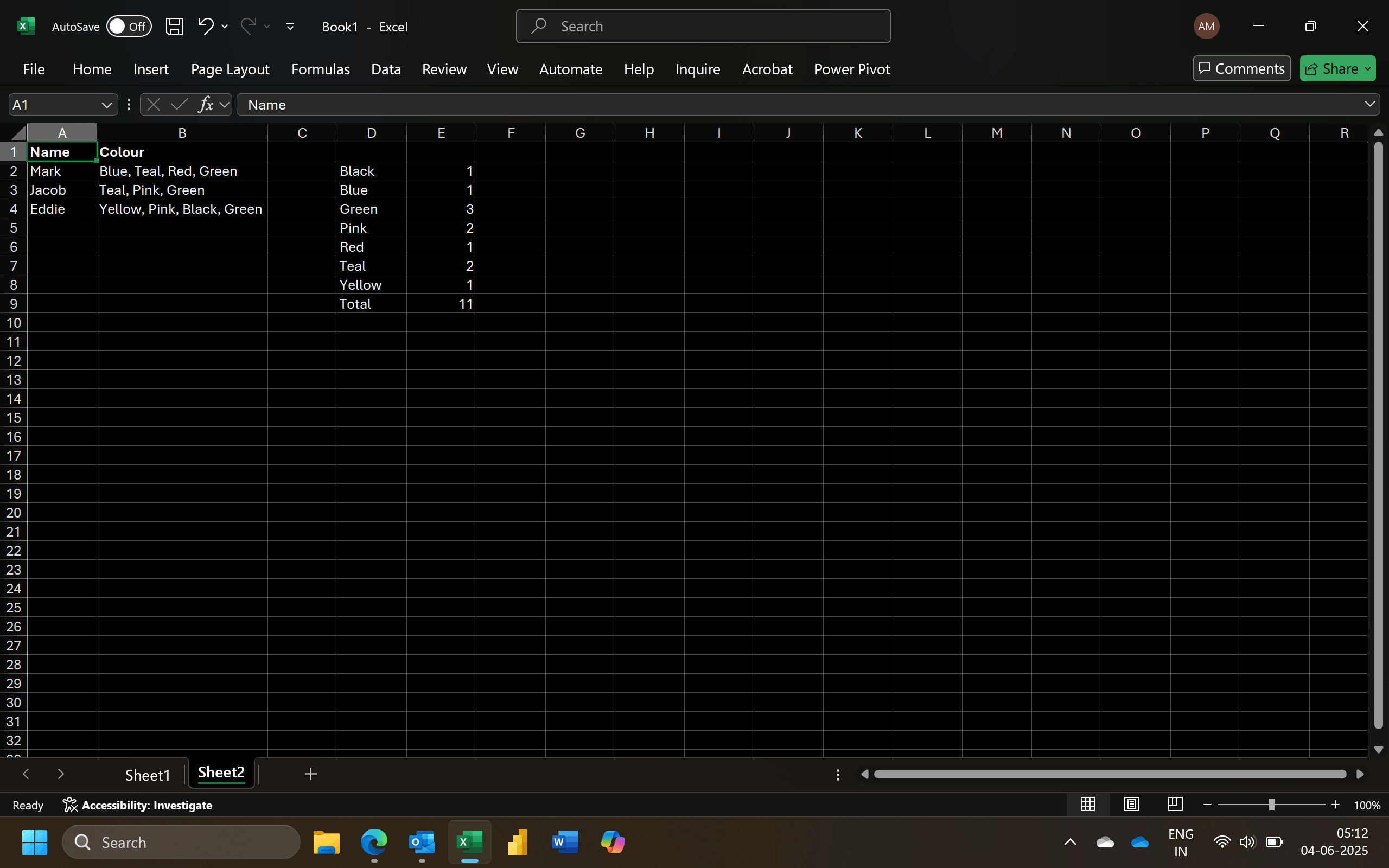
Task: Click the vertical scroll down arrow
Action: [1378, 750]
